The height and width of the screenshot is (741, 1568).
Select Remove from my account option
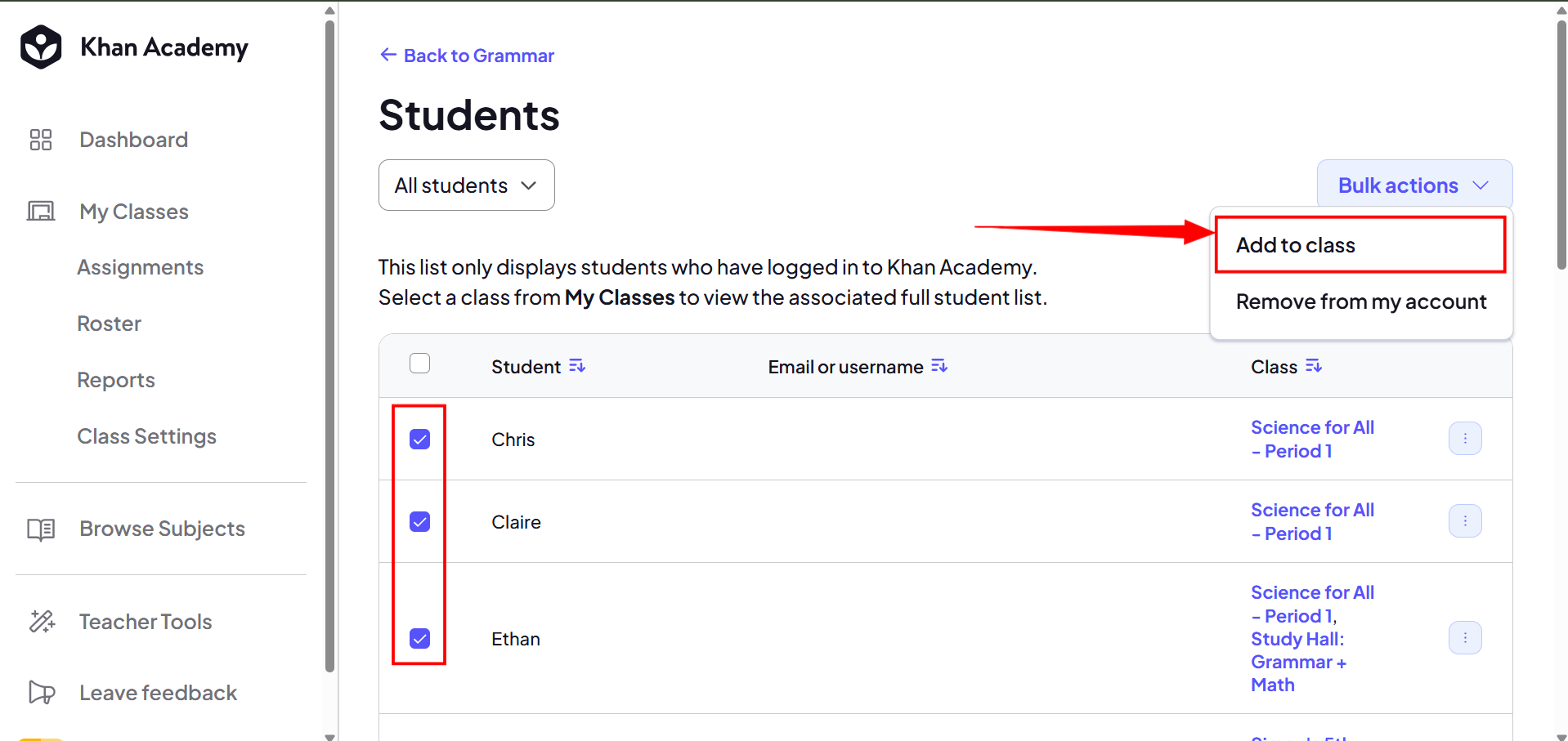click(1361, 301)
